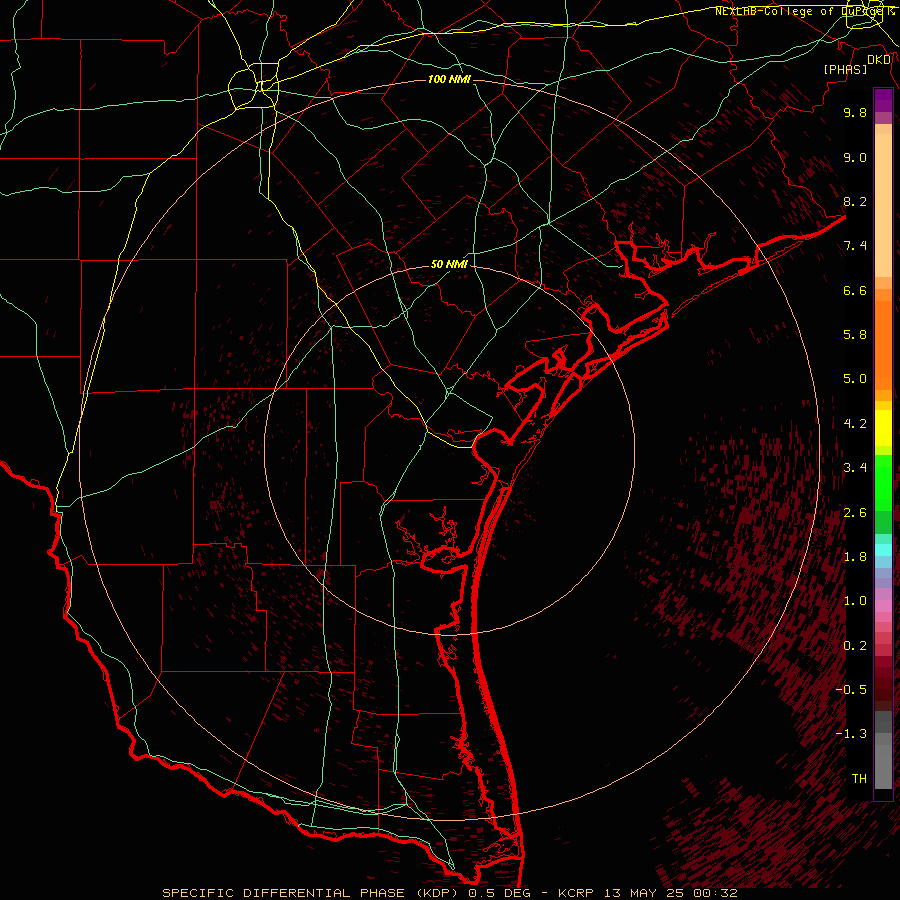
Task: Click the 5.8 legend value
Action: click(x=855, y=335)
